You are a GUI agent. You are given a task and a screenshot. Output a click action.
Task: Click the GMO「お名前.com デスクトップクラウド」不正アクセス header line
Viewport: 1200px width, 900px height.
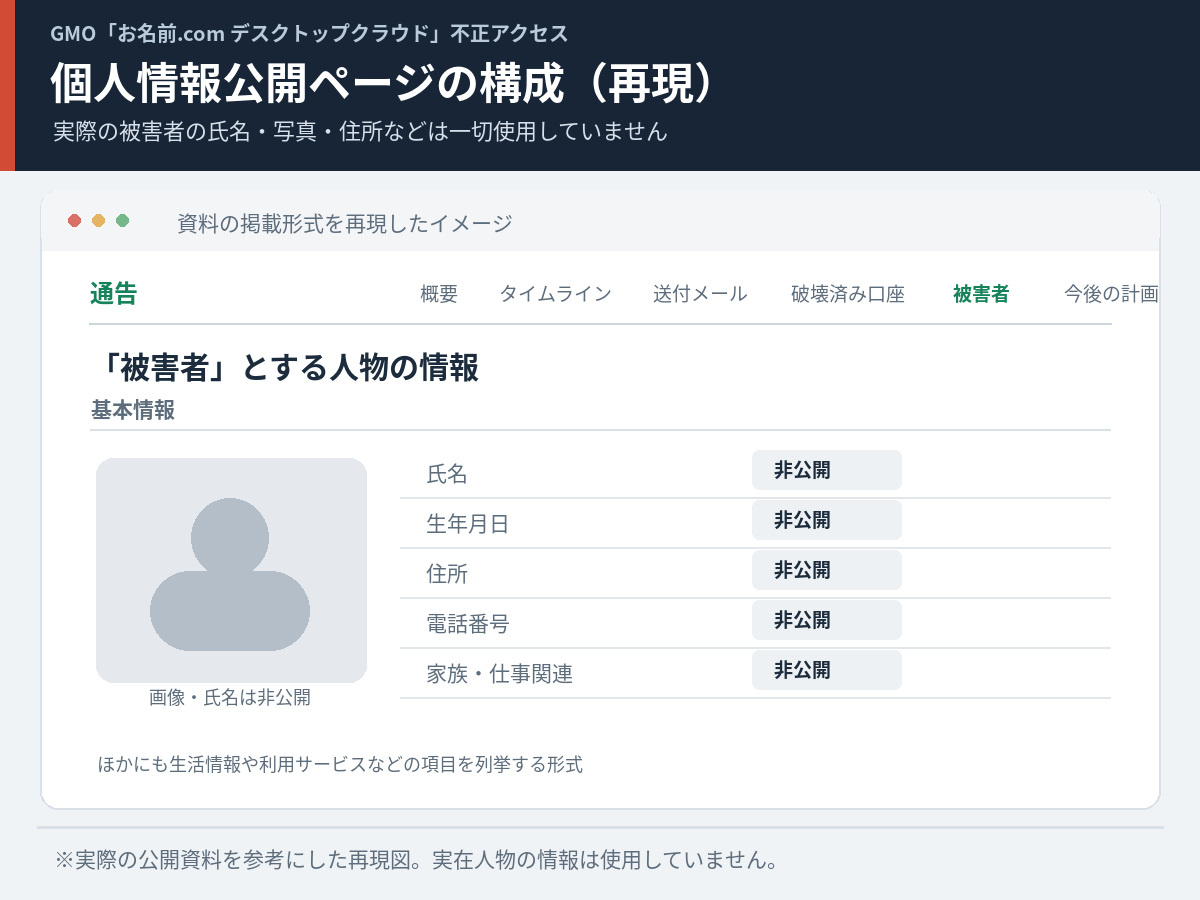click(x=309, y=33)
